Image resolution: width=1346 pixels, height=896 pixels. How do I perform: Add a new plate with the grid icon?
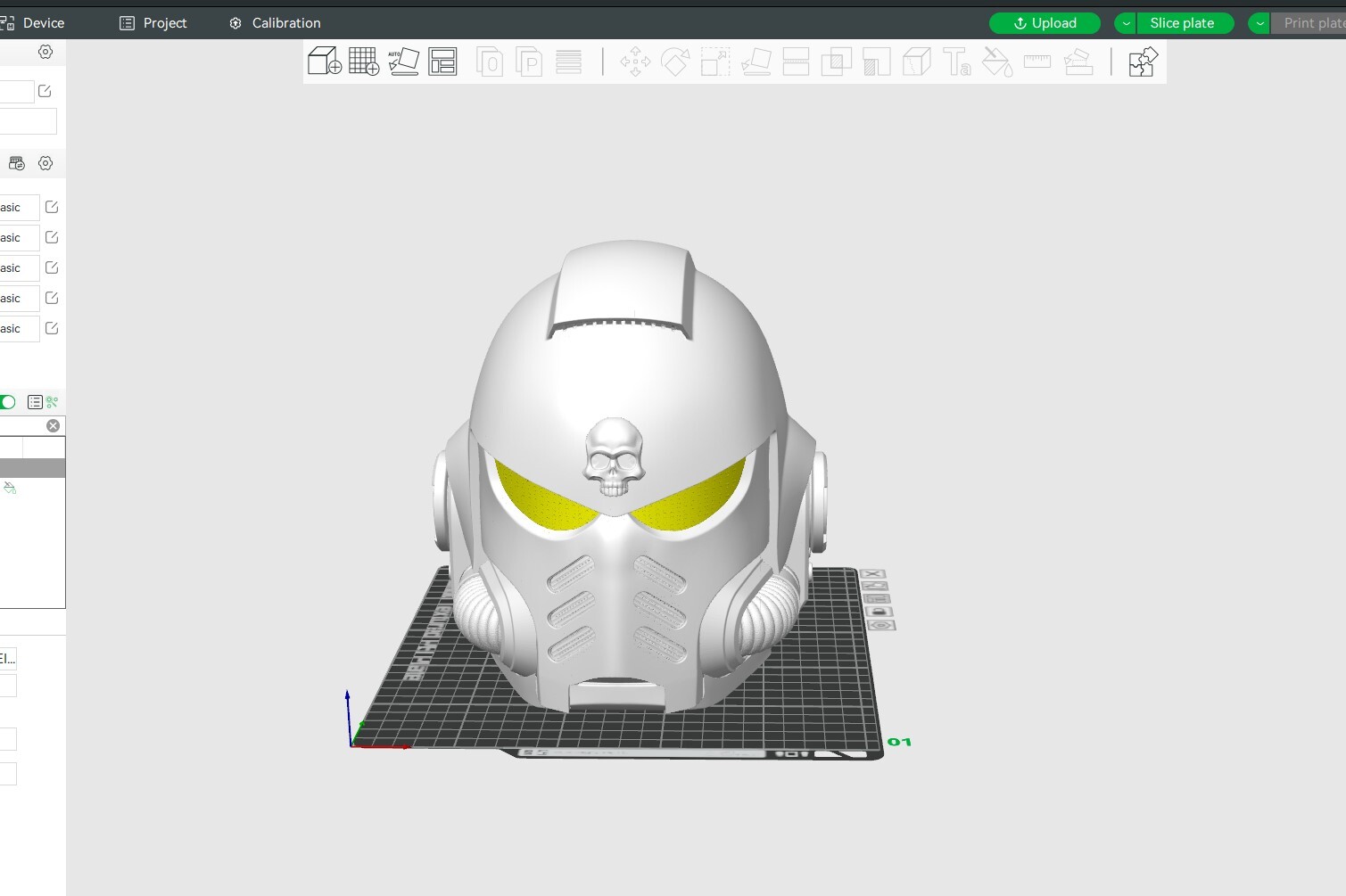tap(363, 61)
